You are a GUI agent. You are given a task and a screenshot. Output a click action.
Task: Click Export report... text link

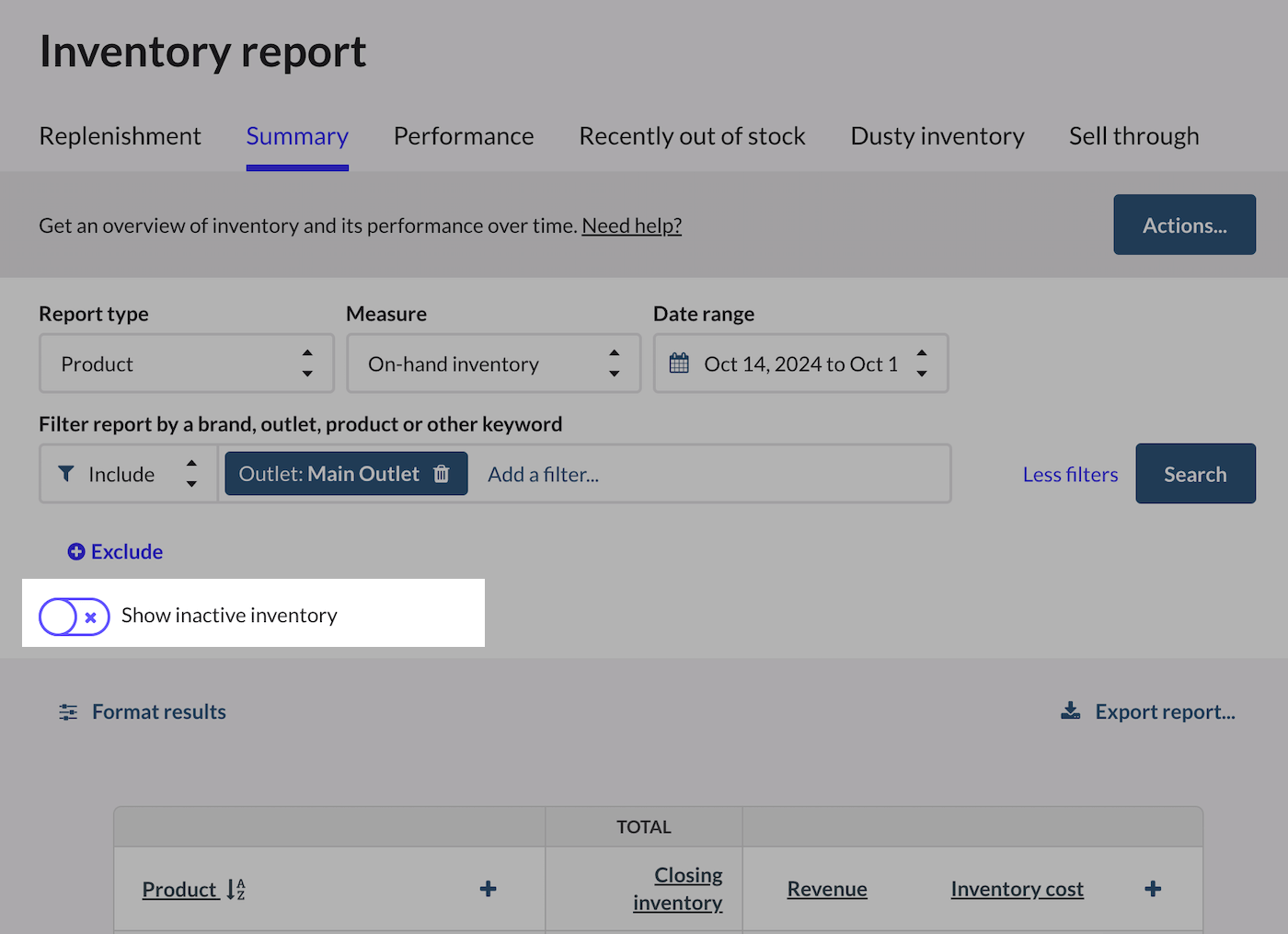pyautogui.click(x=1166, y=712)
